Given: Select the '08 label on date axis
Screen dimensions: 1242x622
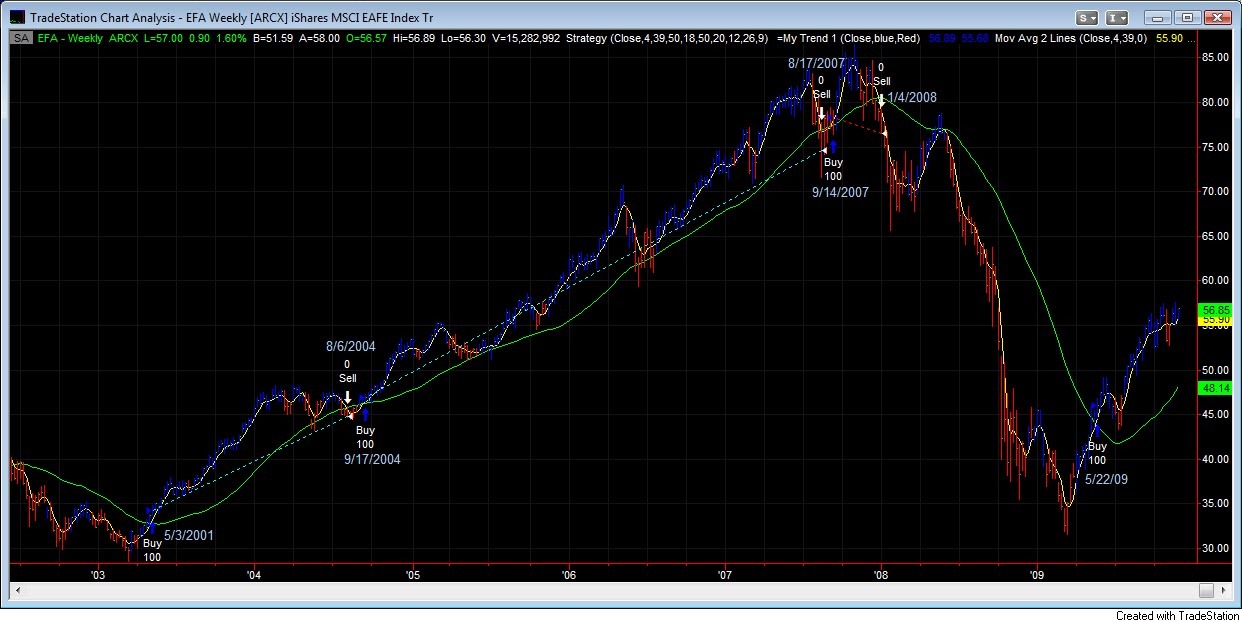Looking at the screenshot, I should pyautogui.click(x=880, y=576).
